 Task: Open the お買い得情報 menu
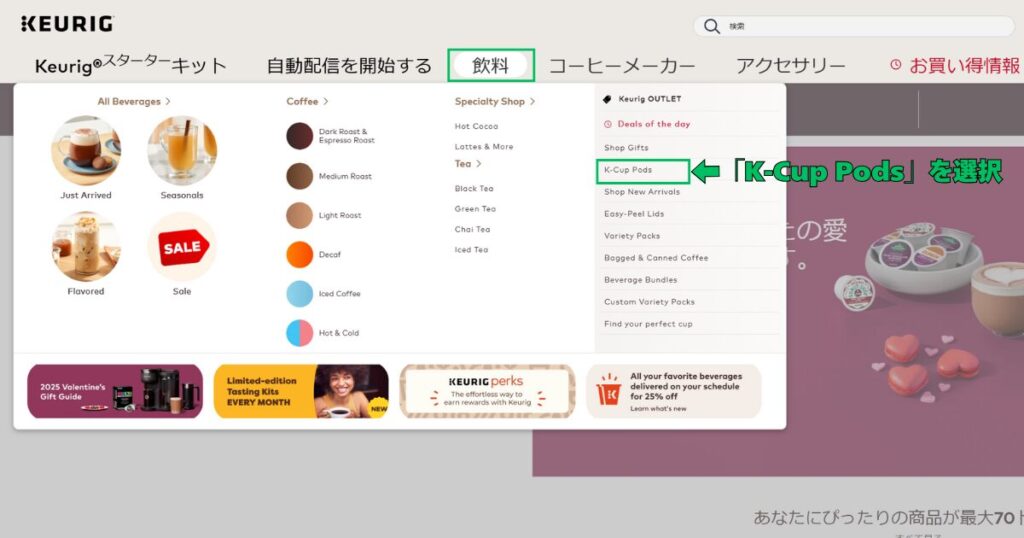pyautogui.click(x=964, y=65)
